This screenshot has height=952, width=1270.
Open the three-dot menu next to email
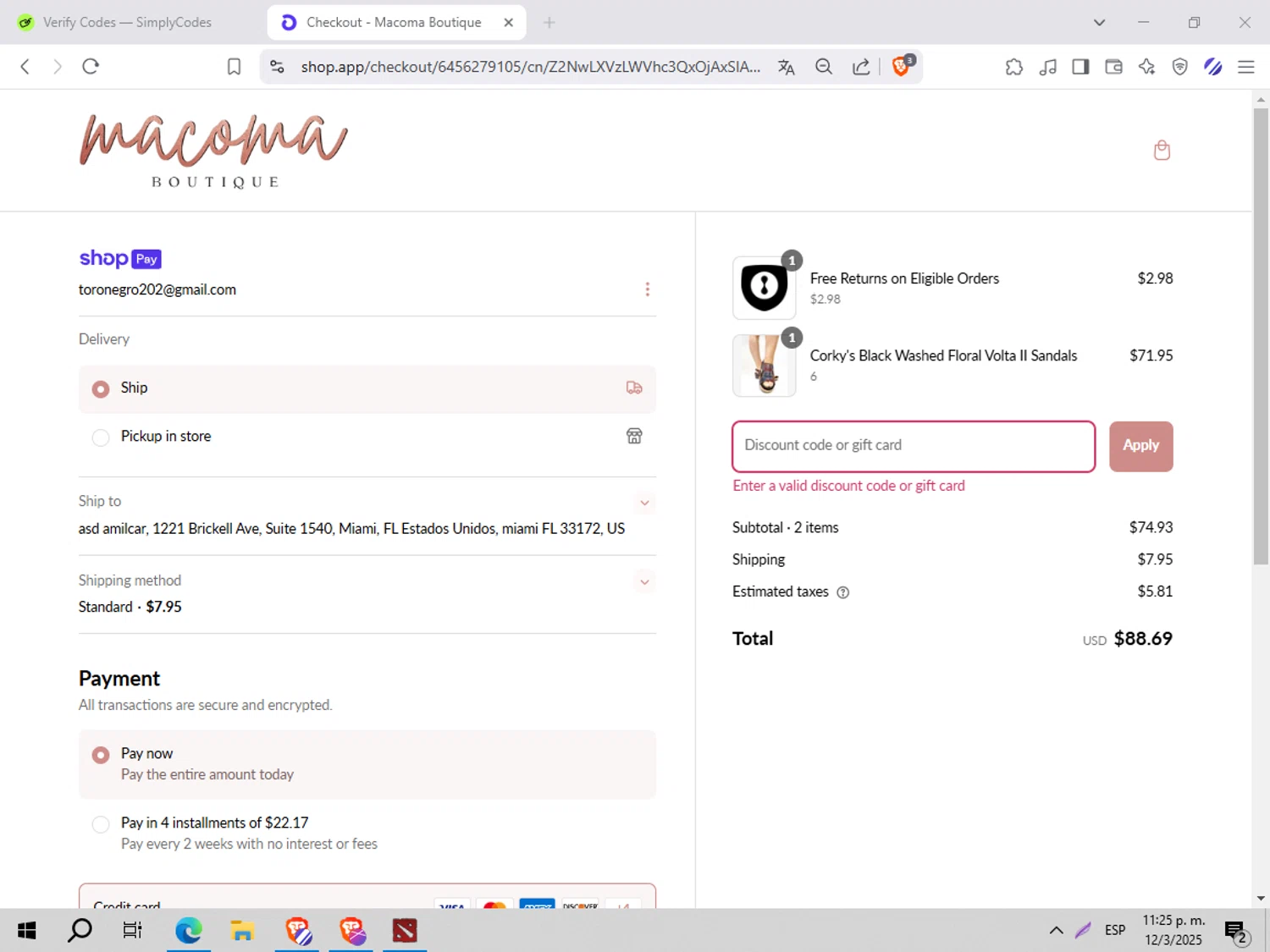coord(647,289)
